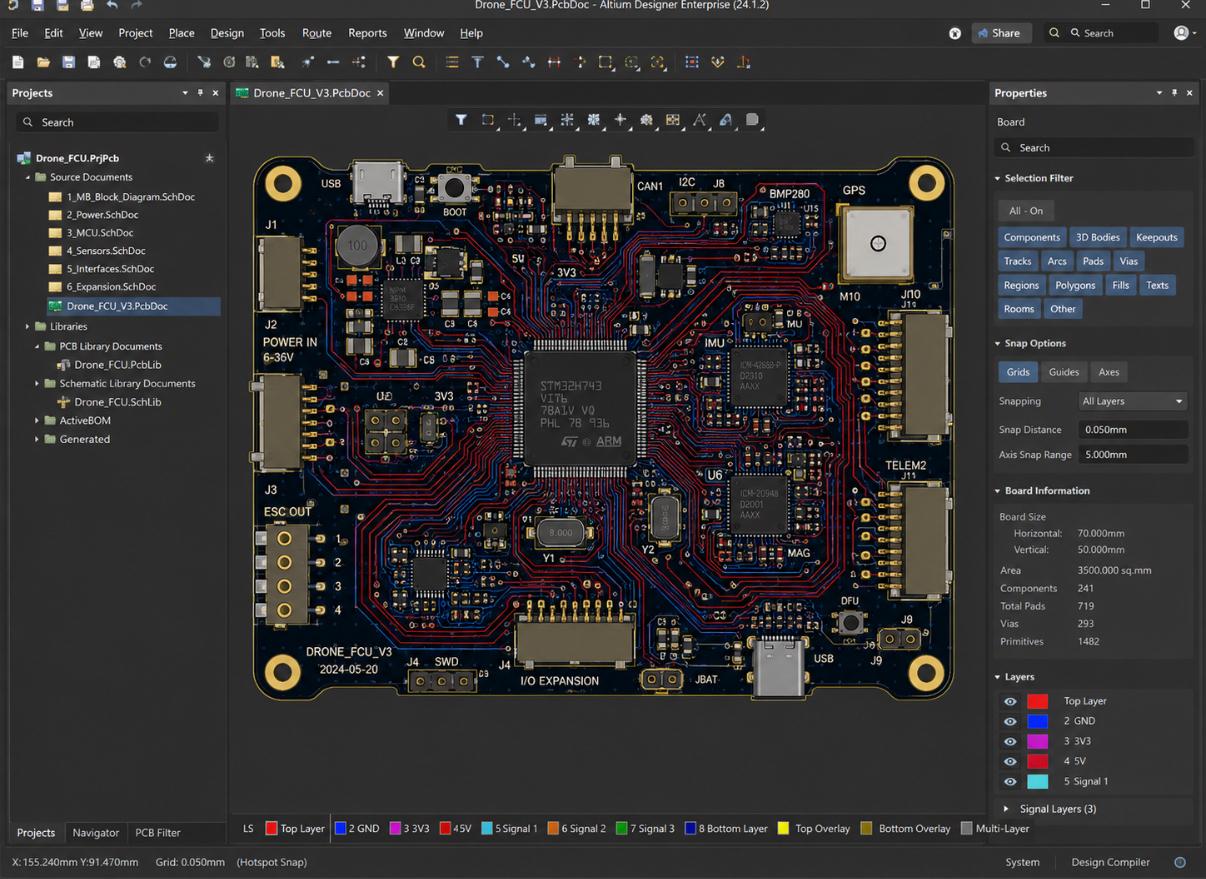Click the user account avatar icon

(x=1181, y=33)
